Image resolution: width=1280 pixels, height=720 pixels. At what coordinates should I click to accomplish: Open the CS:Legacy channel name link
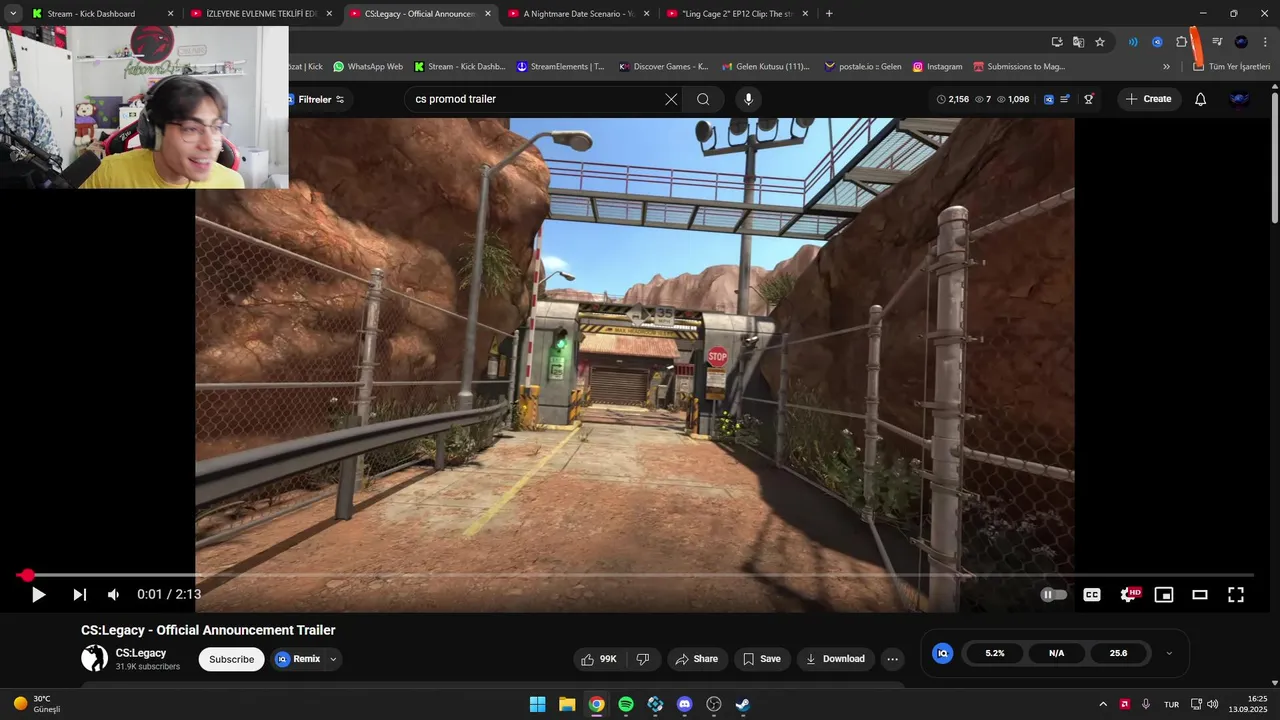pyautogui.click(x=141, y=653)
